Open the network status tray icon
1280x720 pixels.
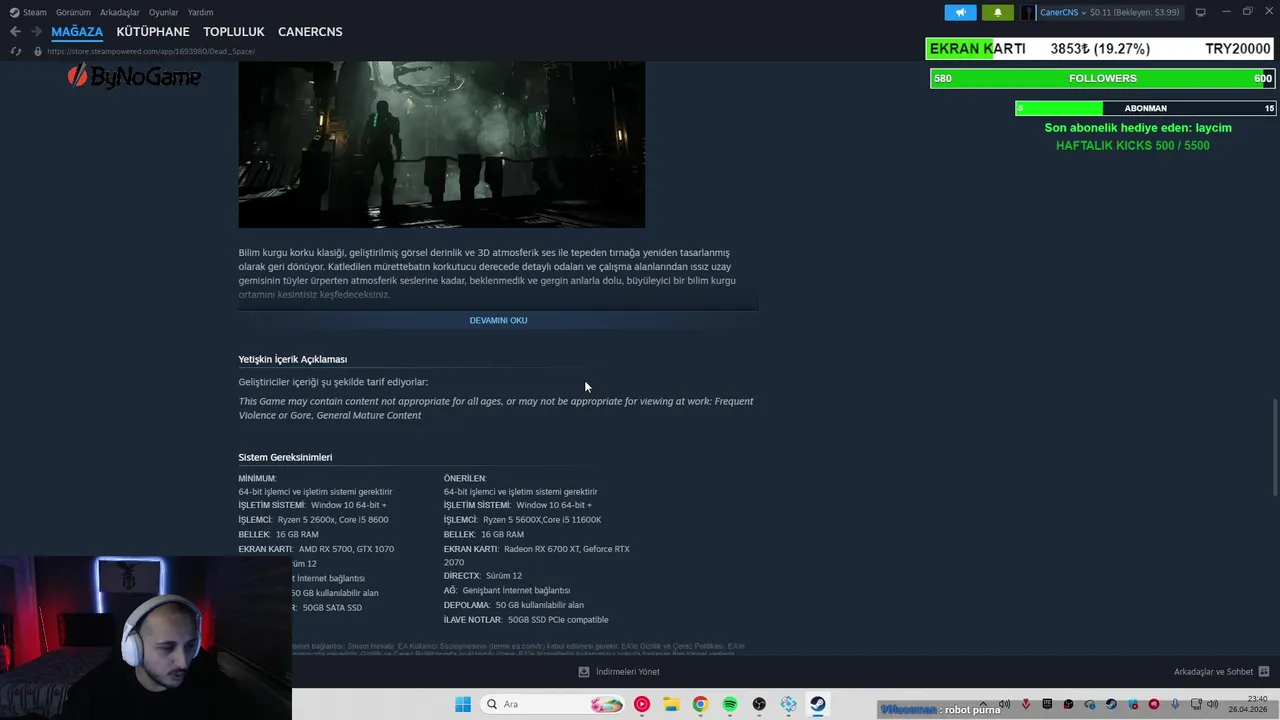point(1197,705)
